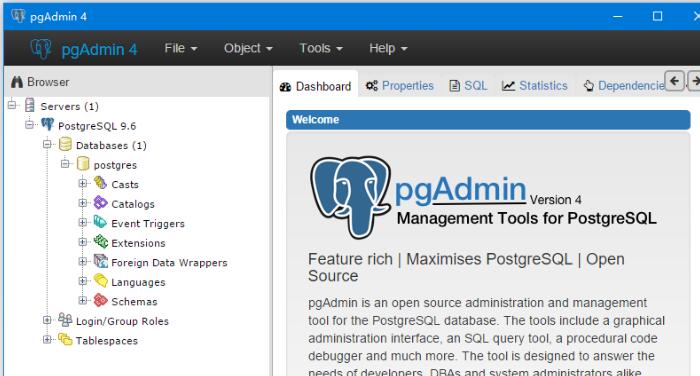
Task: Collapse the postgres database node
Action: (x=65, y=163)
